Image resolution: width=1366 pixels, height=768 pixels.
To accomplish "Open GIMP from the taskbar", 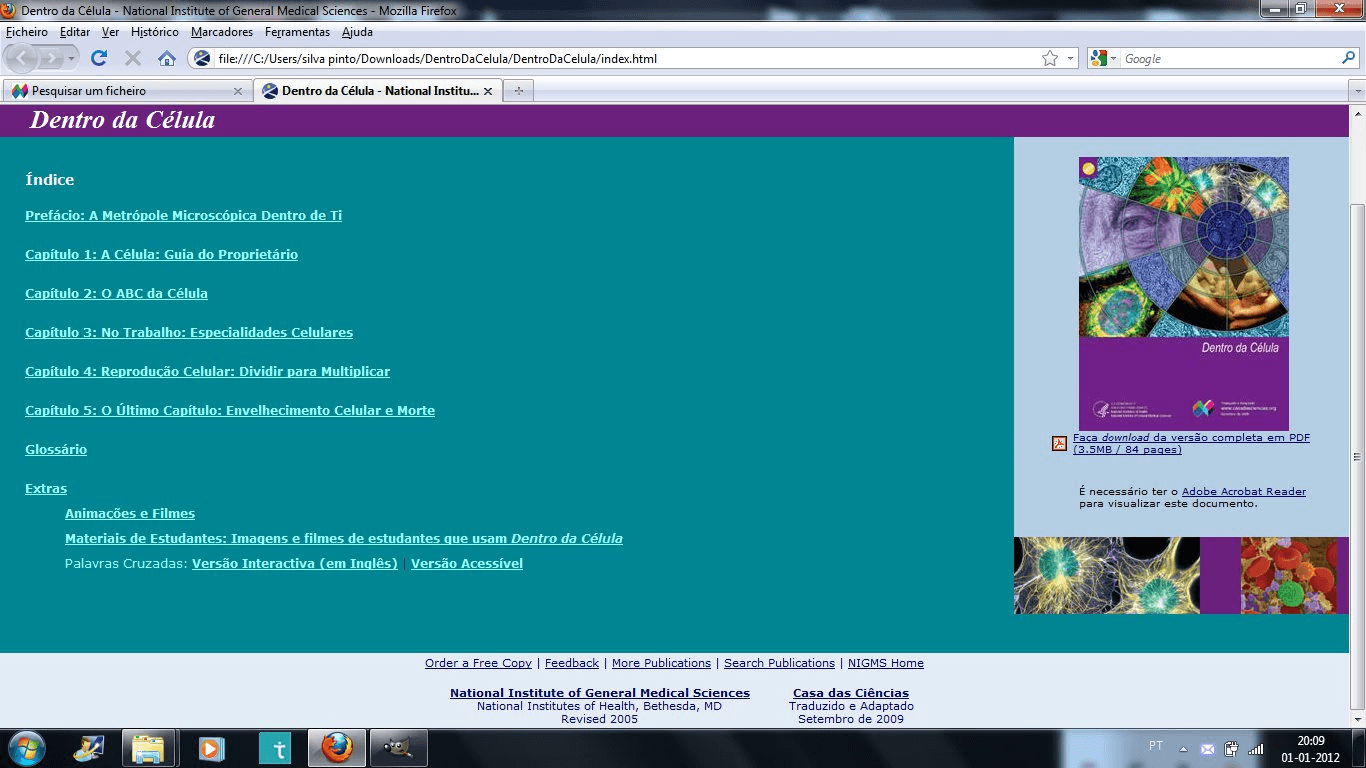I will coord(399,748).
